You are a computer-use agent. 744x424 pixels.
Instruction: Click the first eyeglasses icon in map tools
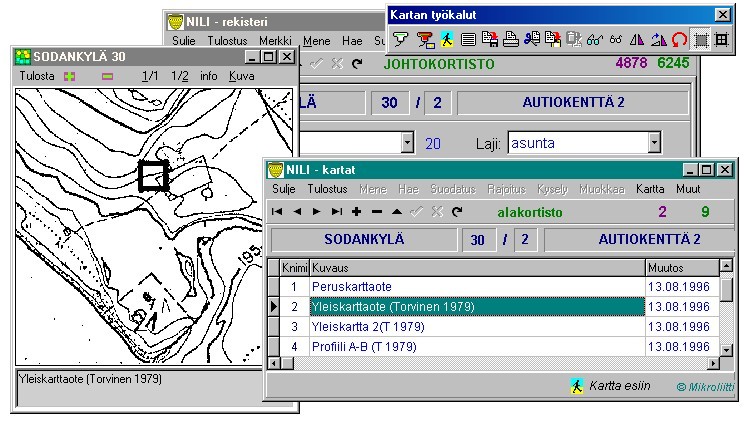point(594,40)
